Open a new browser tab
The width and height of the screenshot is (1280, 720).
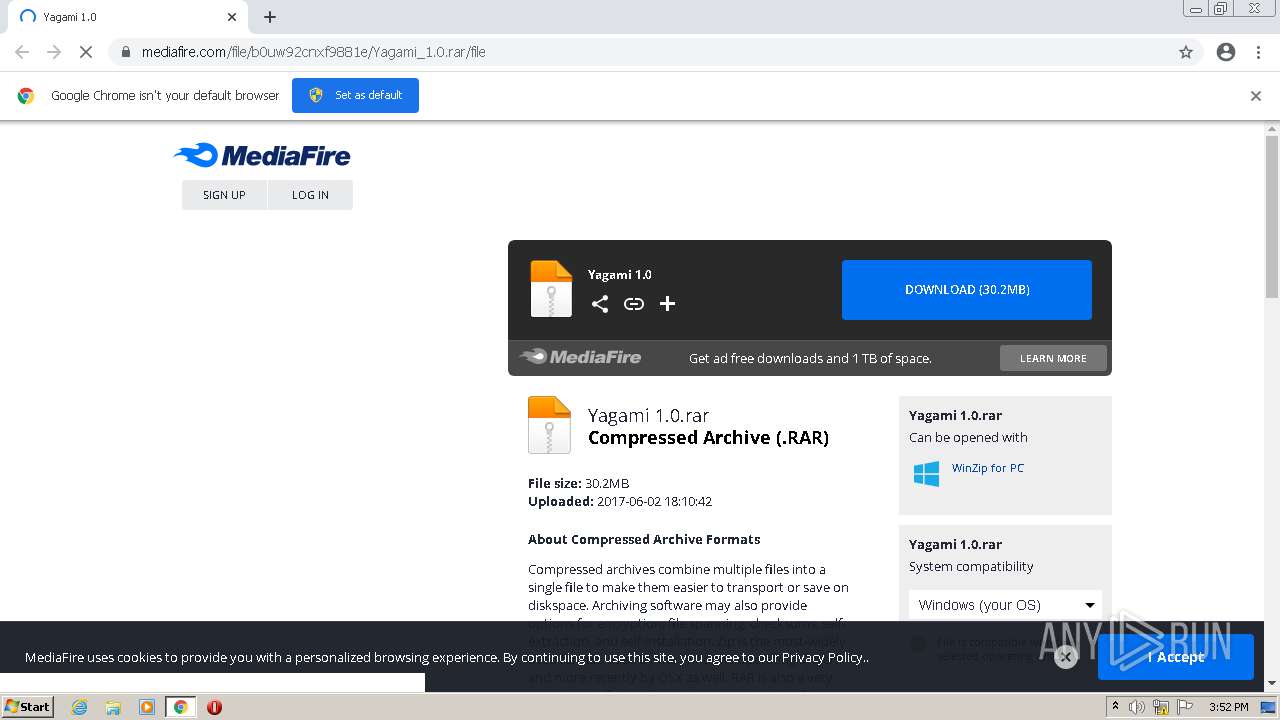pyautogui.click(x=270, y=17)
